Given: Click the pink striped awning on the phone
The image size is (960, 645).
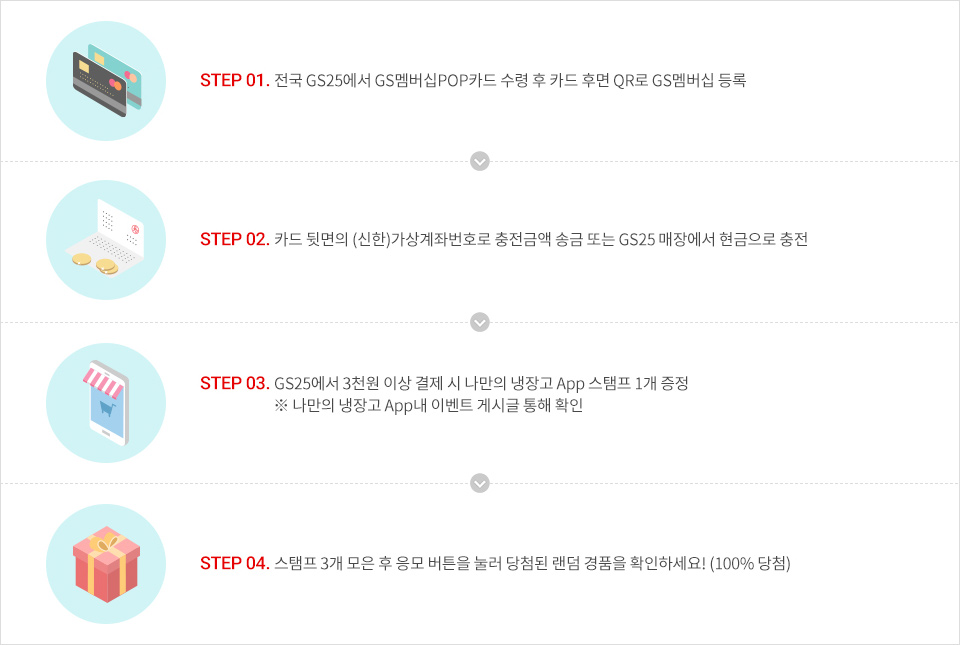Looking at the screenshot, I should 105,379.
